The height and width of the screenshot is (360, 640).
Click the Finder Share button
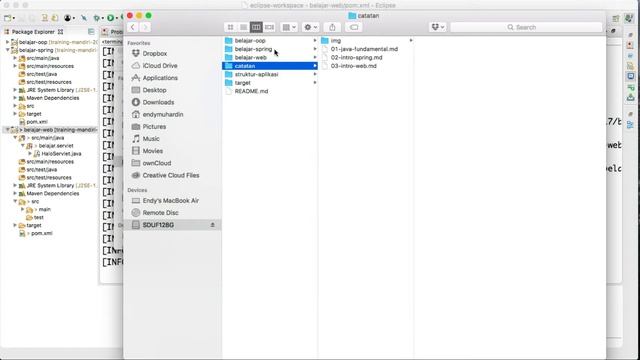pos(332,27)
